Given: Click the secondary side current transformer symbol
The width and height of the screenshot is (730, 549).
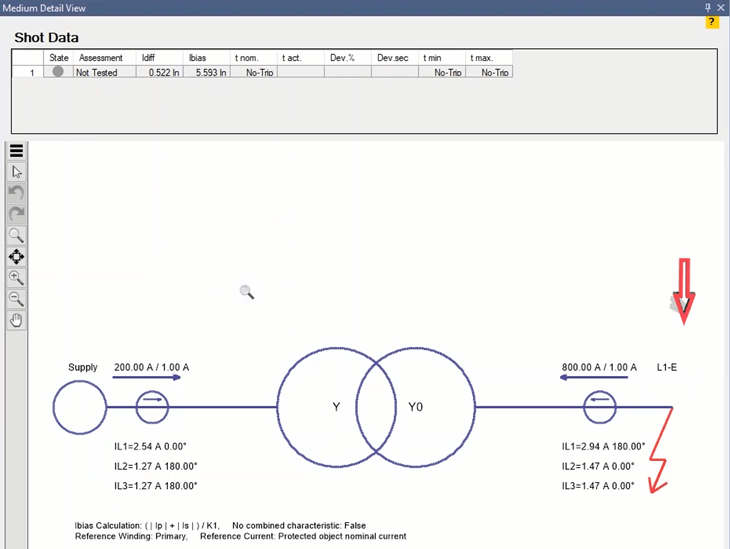Looking at the screenshot, I should [600, 407].
